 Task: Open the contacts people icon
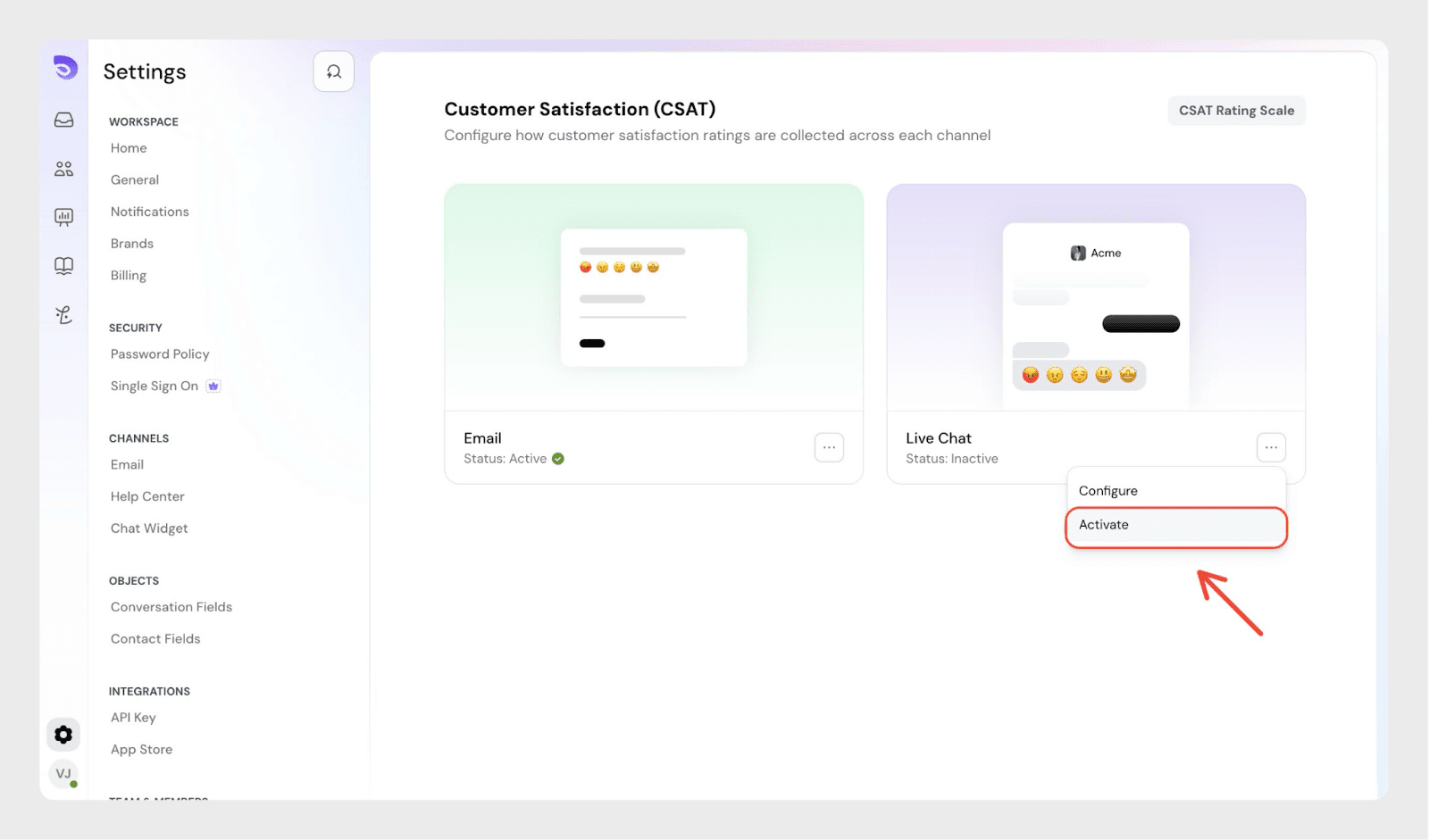click(x=63, y=169)
